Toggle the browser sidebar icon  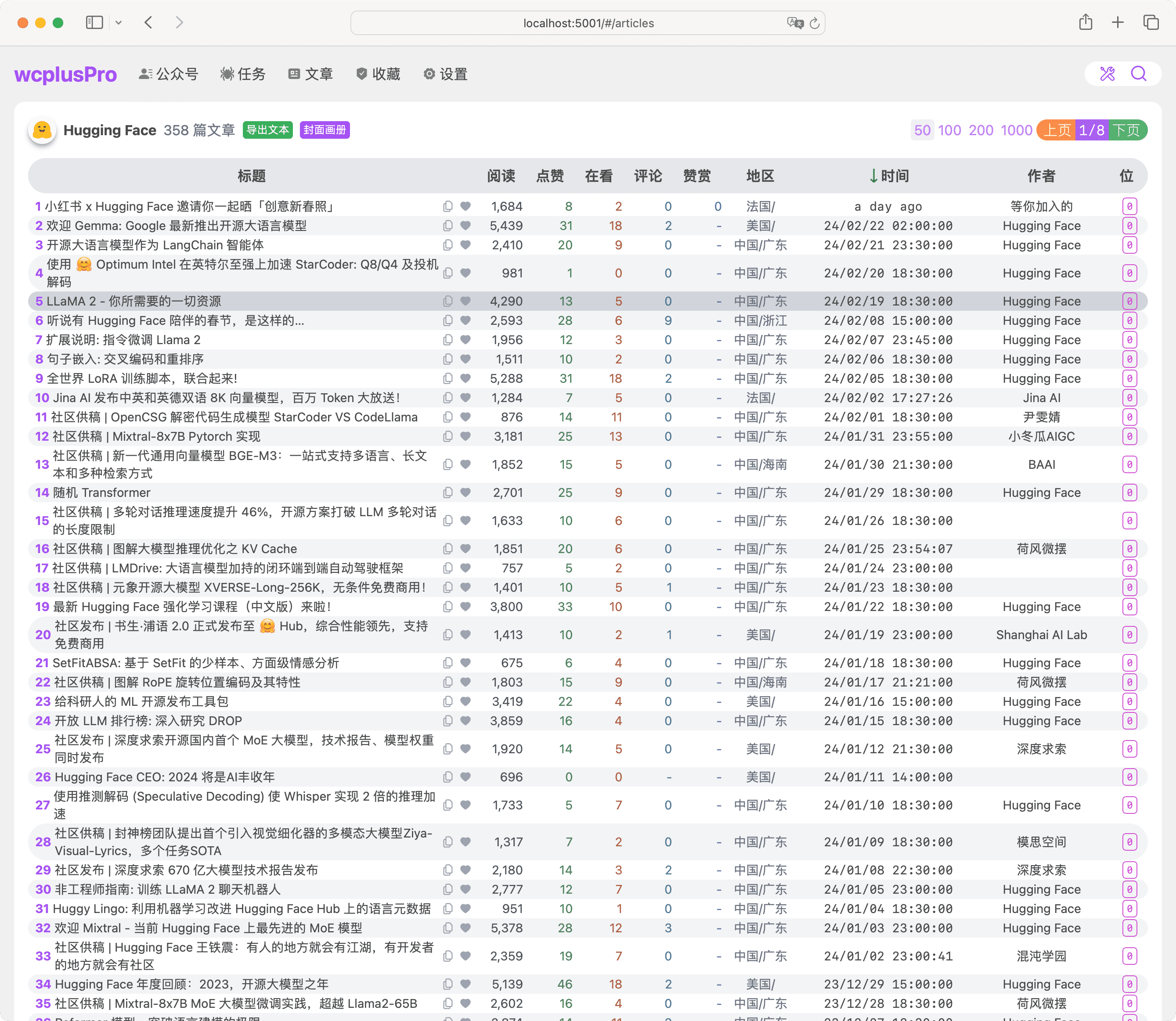coord(94,22)
